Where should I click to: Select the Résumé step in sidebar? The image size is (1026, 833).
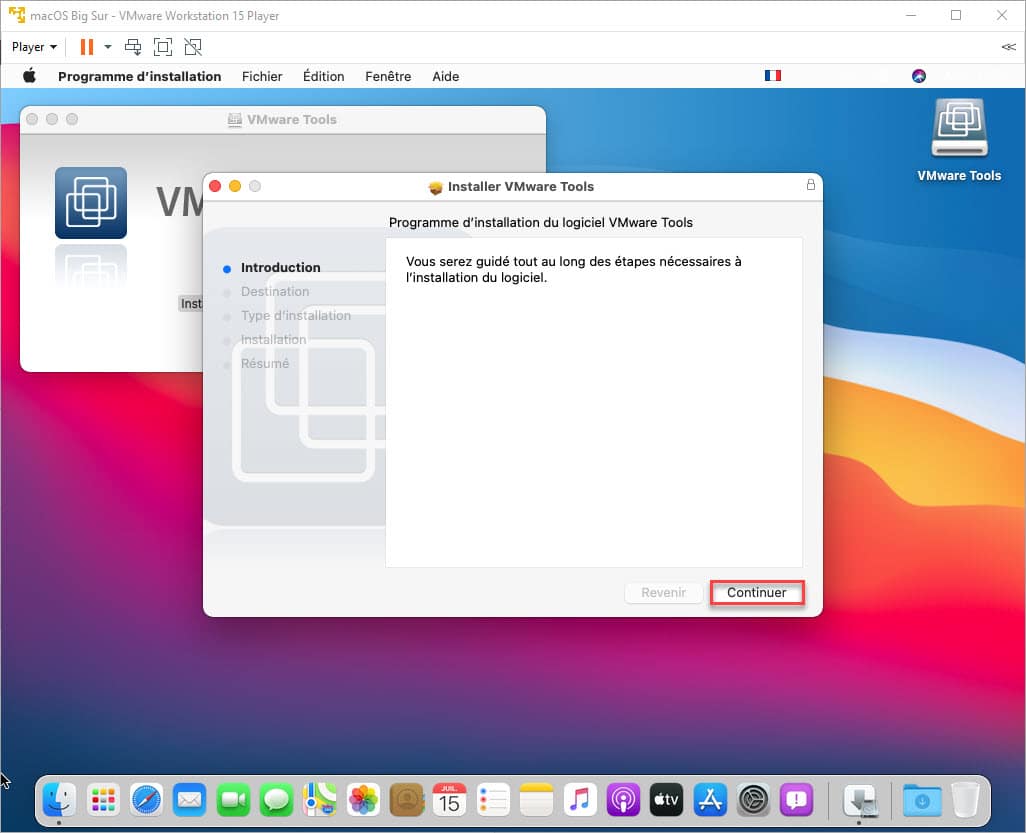(264, 364)
